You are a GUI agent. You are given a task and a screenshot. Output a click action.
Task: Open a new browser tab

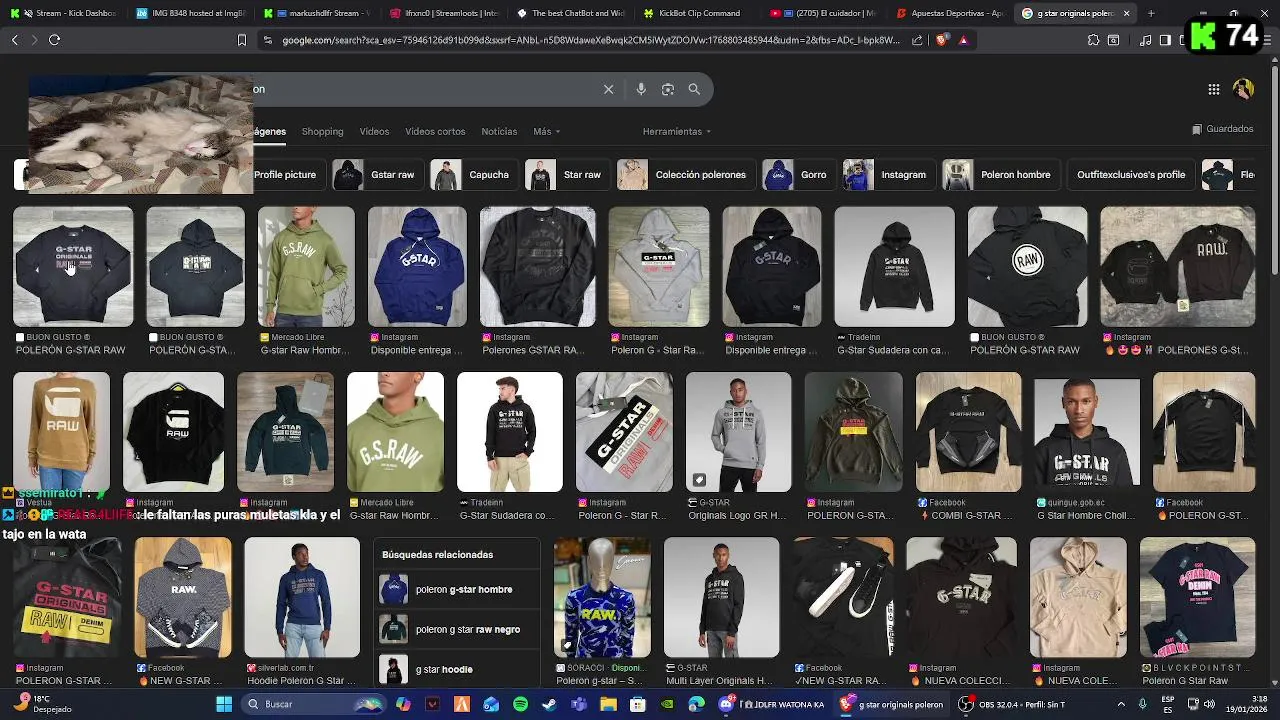point(1151,13)
